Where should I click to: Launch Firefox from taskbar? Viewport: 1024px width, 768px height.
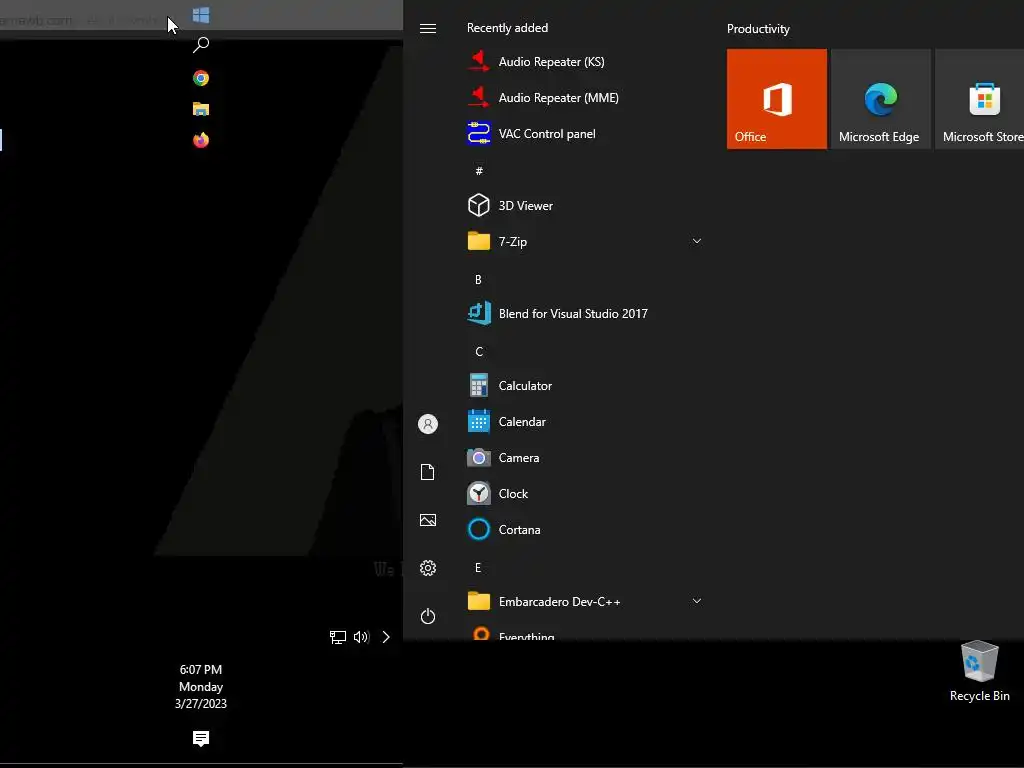[x=201, y=140]
